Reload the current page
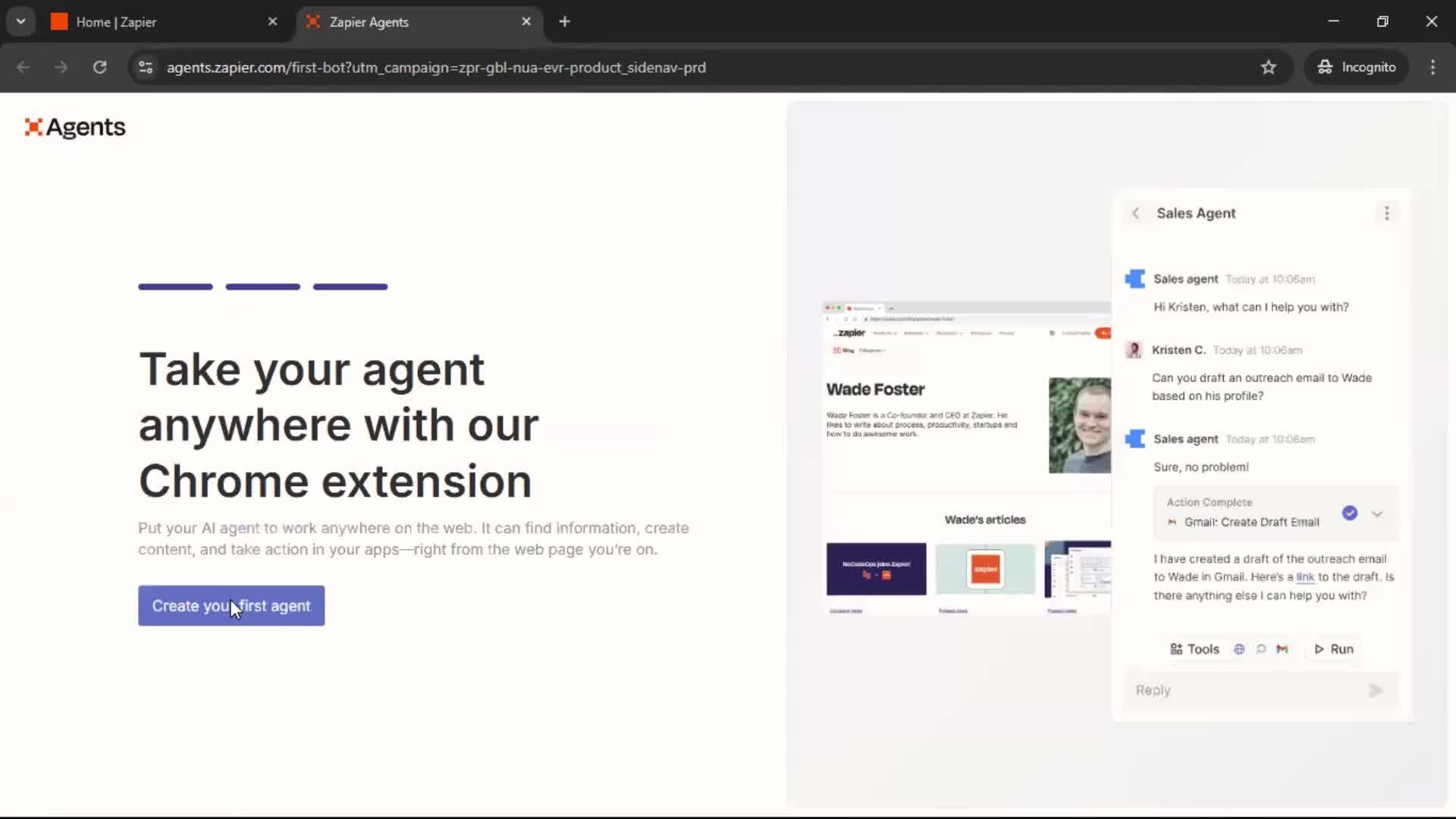The height and width of the screenshot is (819, 1456). coord(99,67)
